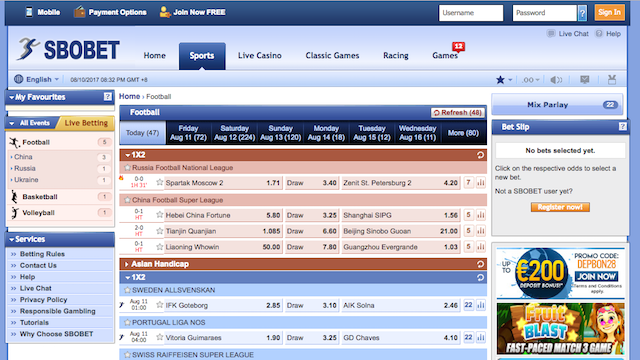640x360 pixels.
Task: Open statistics chart for Liaoning Whowin match
Action: [x=481, y=247]
